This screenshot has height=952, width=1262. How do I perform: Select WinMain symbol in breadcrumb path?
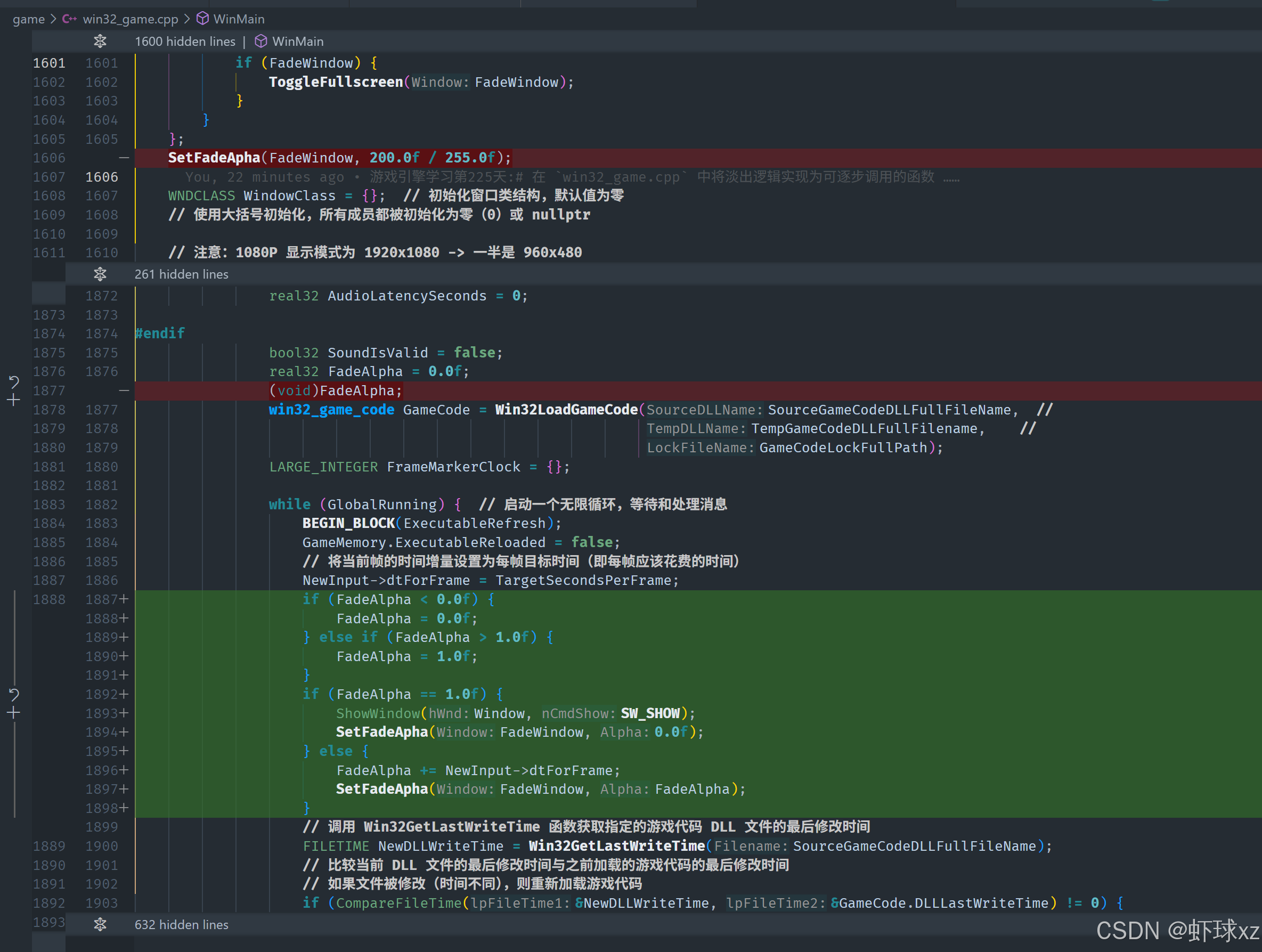pos(239,19)
